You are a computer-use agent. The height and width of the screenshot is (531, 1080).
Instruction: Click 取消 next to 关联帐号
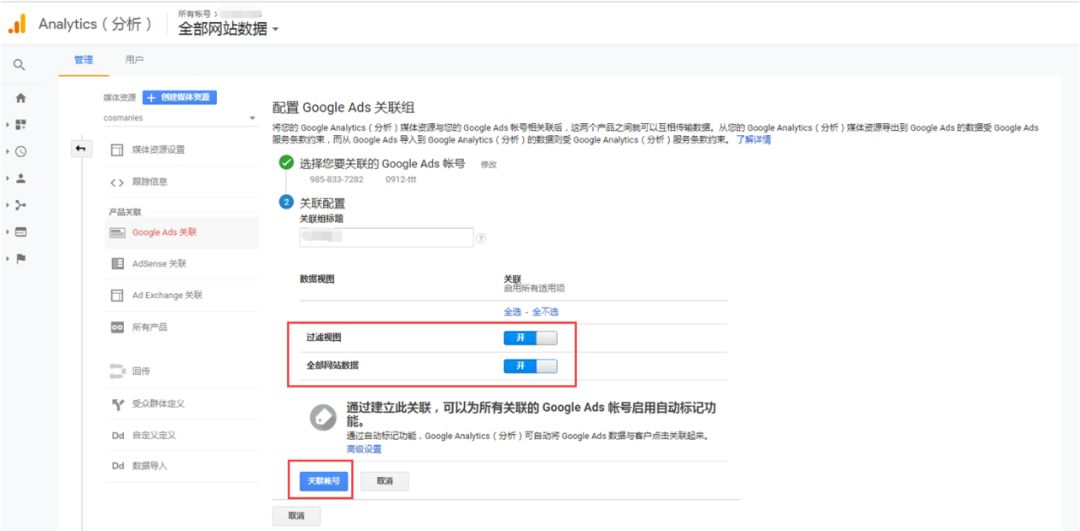(384, 481)
